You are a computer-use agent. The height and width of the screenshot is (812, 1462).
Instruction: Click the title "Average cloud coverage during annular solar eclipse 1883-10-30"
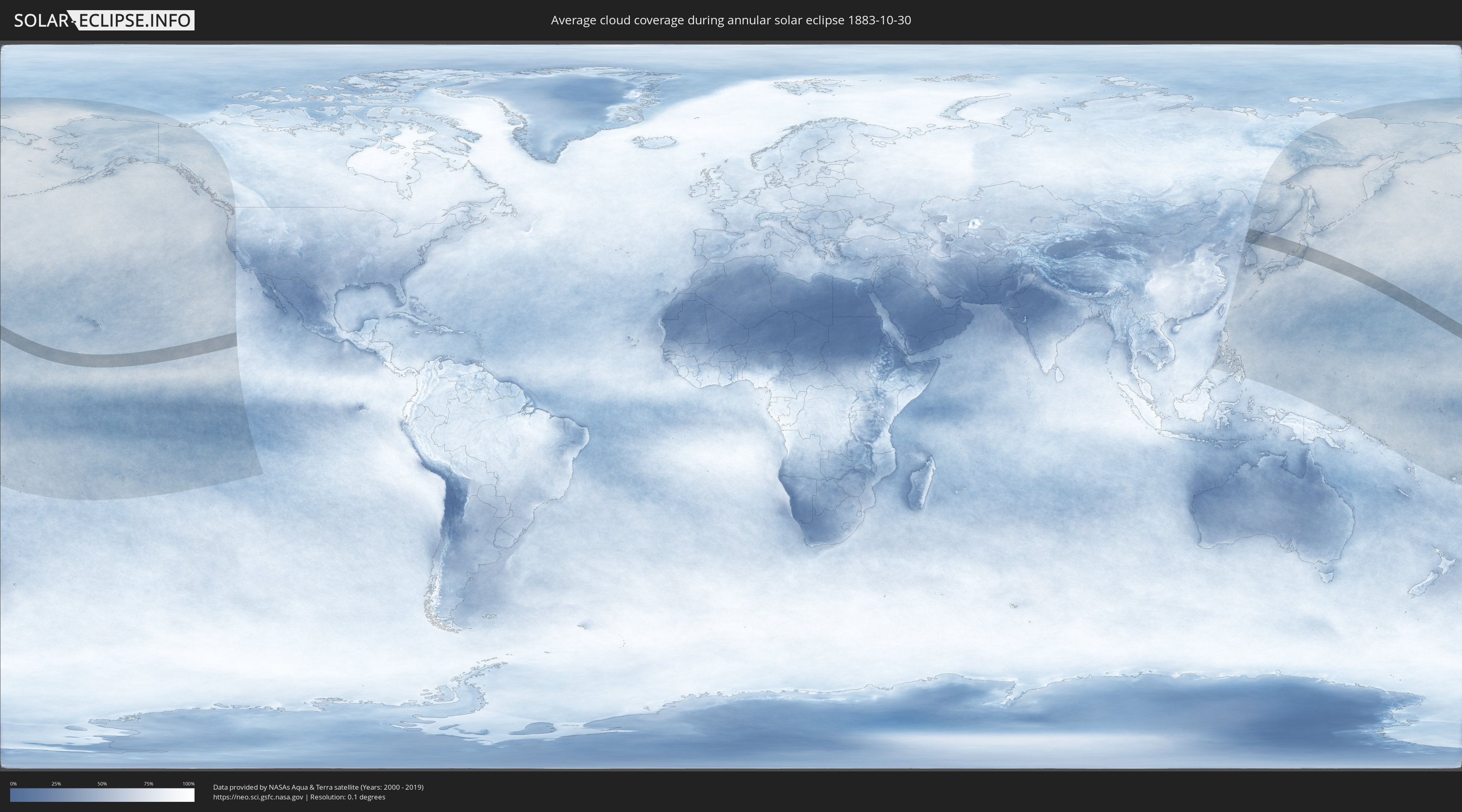tap(731, 20)
